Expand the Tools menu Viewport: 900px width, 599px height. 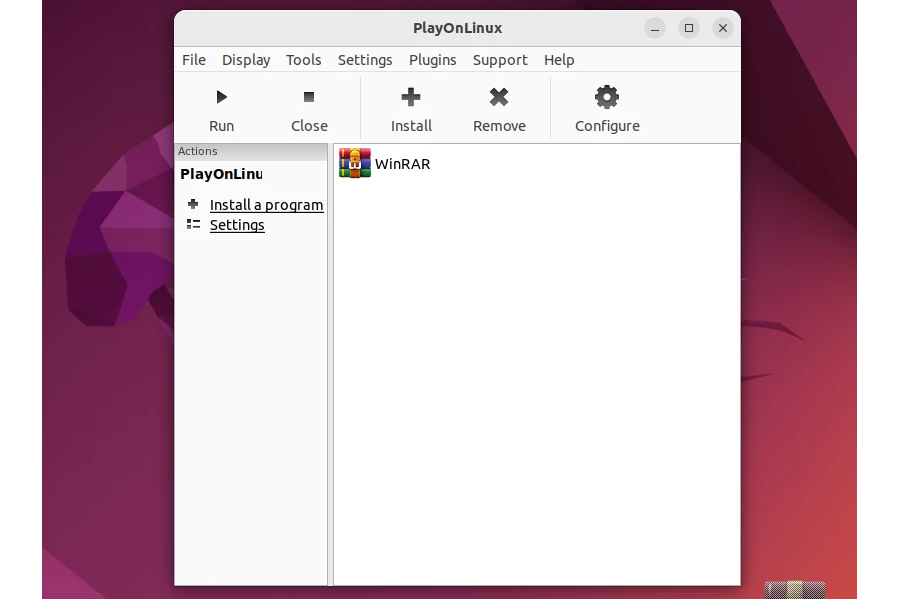click(304, 60)
